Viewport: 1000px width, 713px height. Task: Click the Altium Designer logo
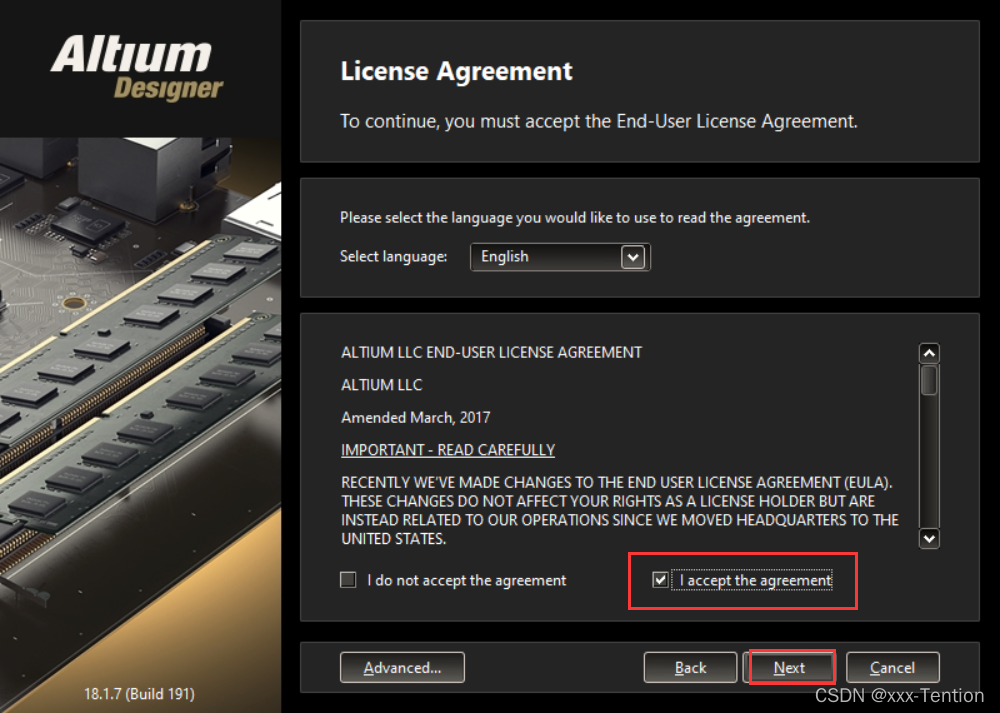(136, 68)
